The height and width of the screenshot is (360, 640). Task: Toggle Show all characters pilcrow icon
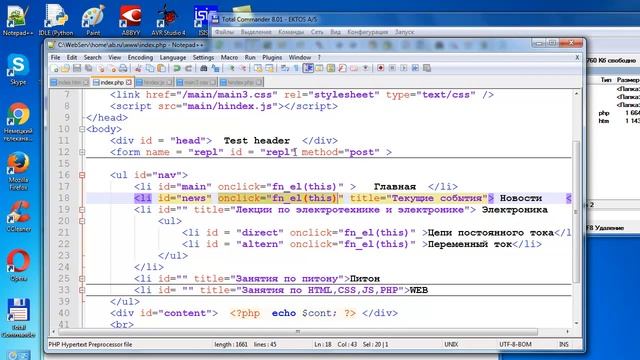tap(296, 69)
